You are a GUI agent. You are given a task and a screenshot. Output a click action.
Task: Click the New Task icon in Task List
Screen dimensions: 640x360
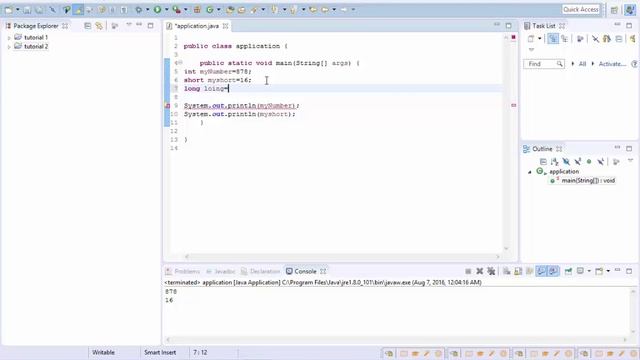pyautogui.click(x=531, y=39)
